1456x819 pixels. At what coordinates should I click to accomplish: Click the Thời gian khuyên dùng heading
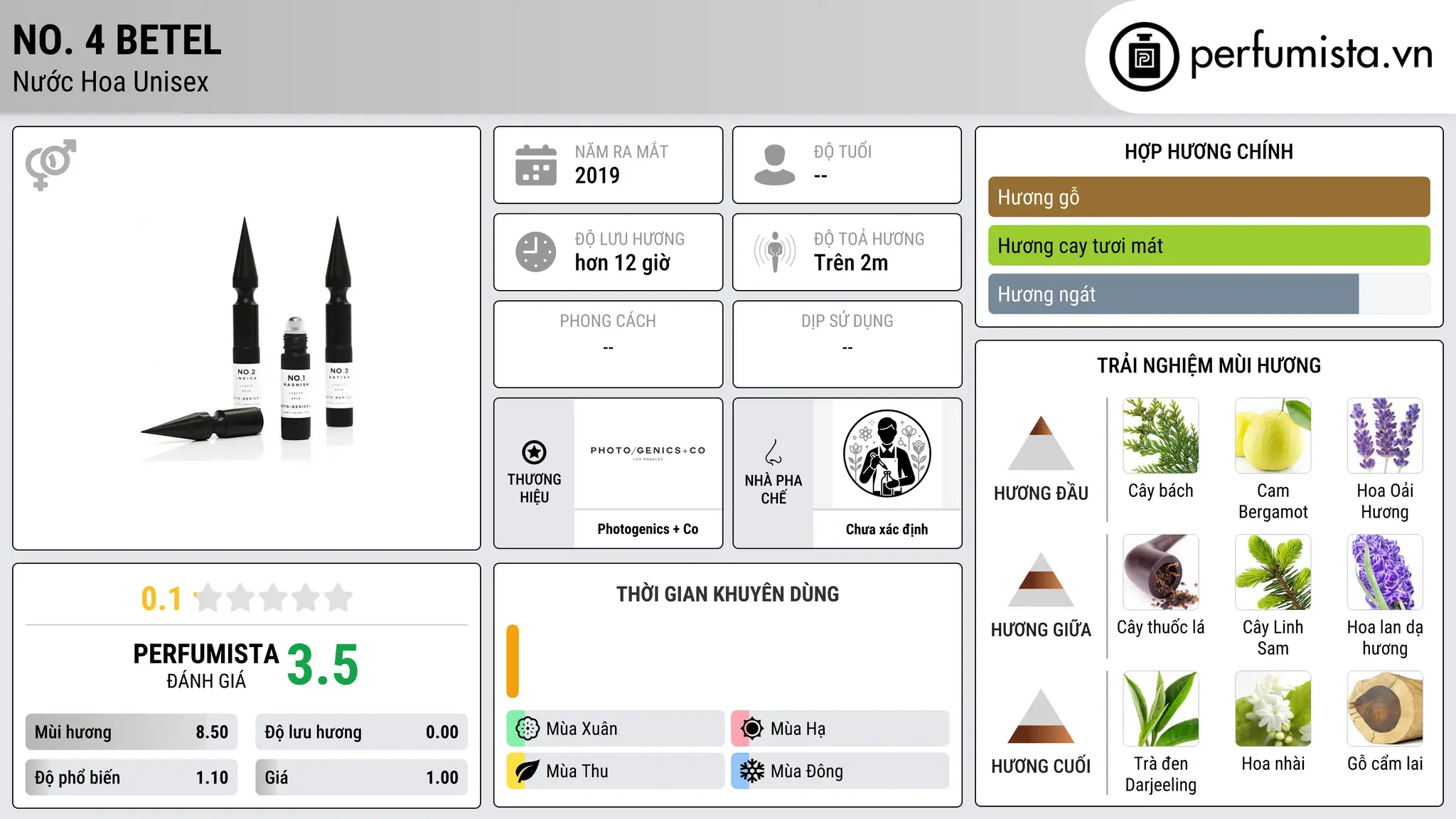coord(728,594)
